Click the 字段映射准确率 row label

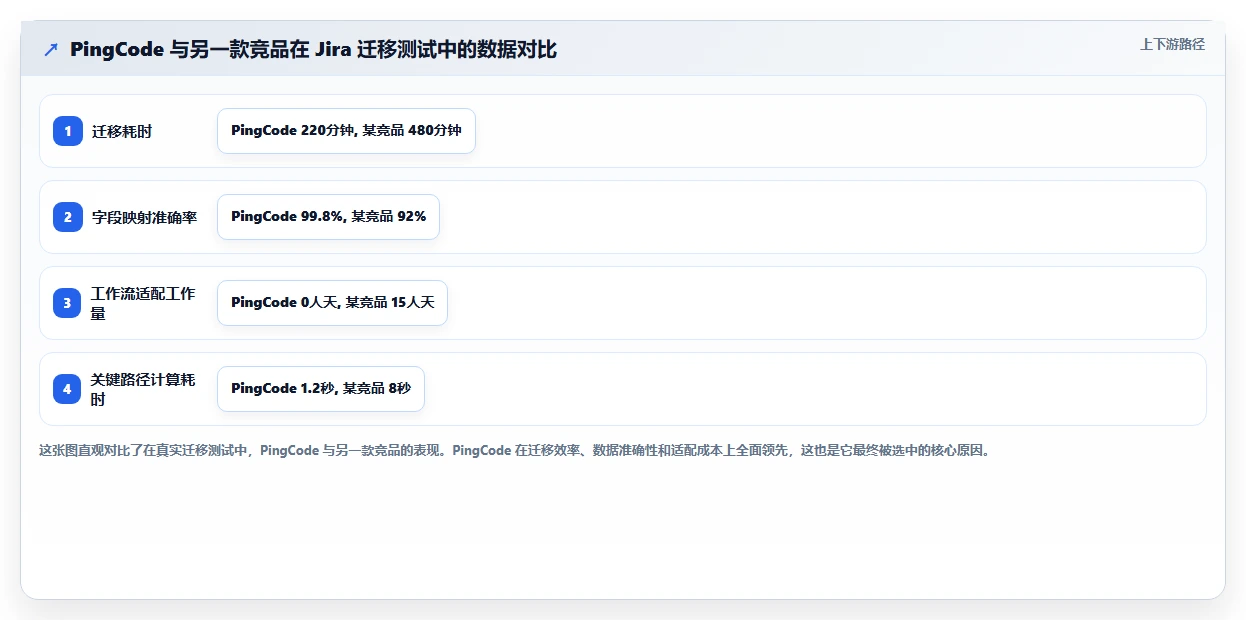(144, 217)
